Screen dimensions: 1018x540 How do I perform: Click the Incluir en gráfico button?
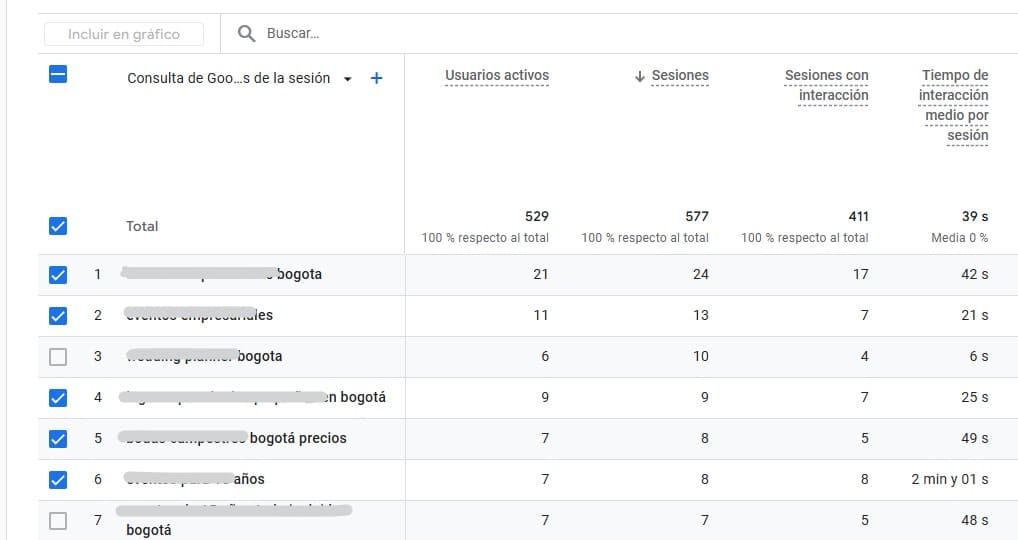click(x=124, y=34)
